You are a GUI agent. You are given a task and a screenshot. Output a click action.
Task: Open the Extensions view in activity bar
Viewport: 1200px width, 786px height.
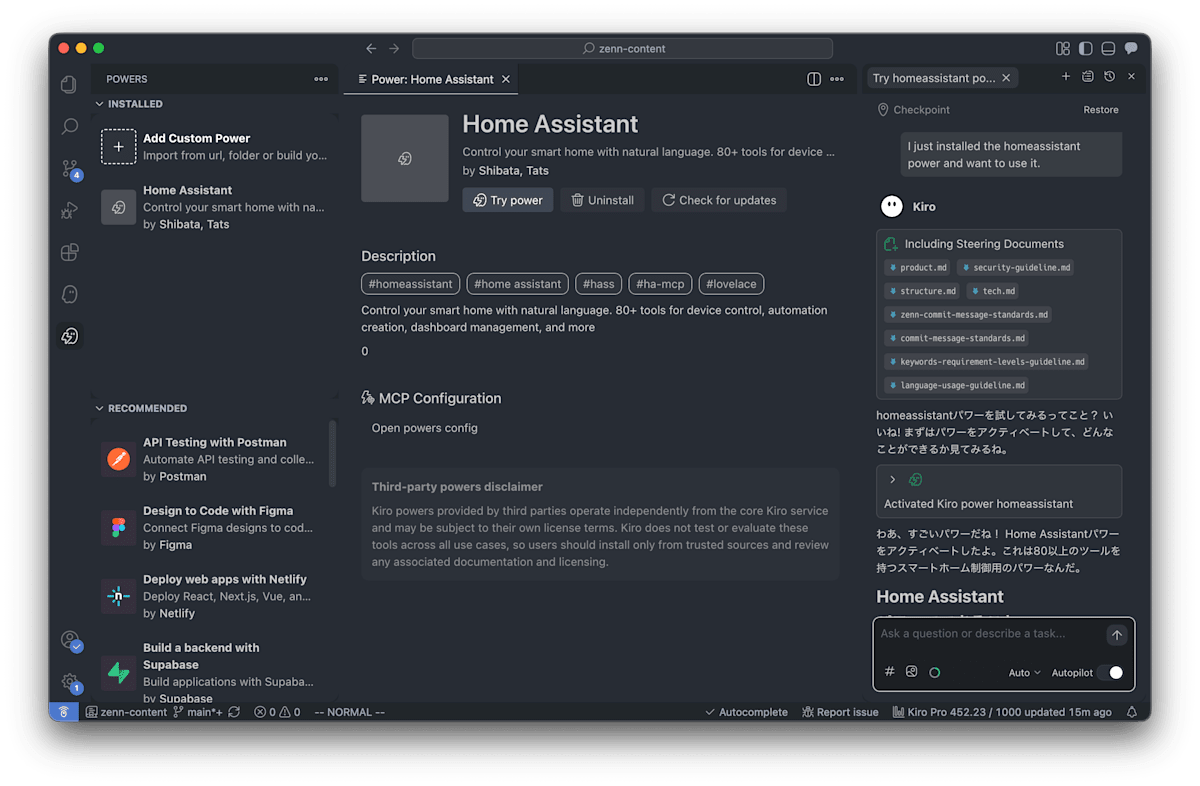pos(69,252)
